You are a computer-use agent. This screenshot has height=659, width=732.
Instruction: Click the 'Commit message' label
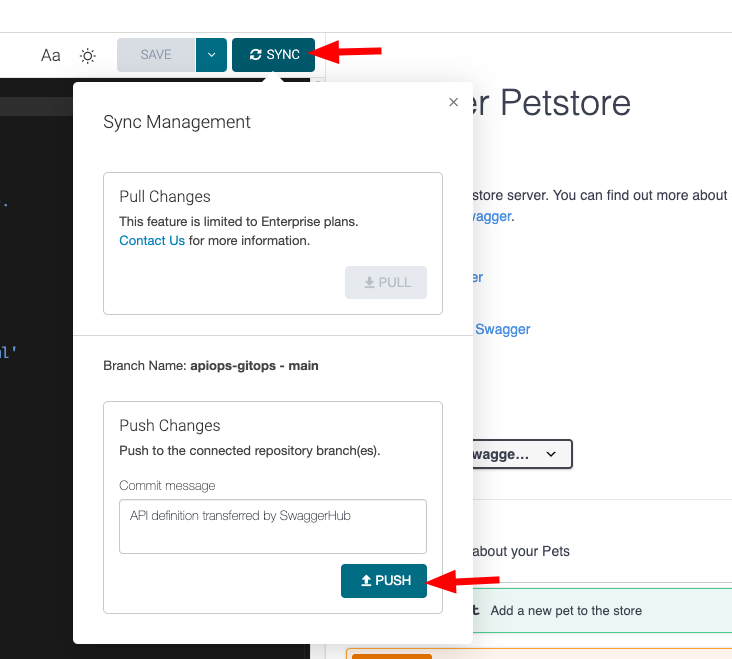(167, 486)
